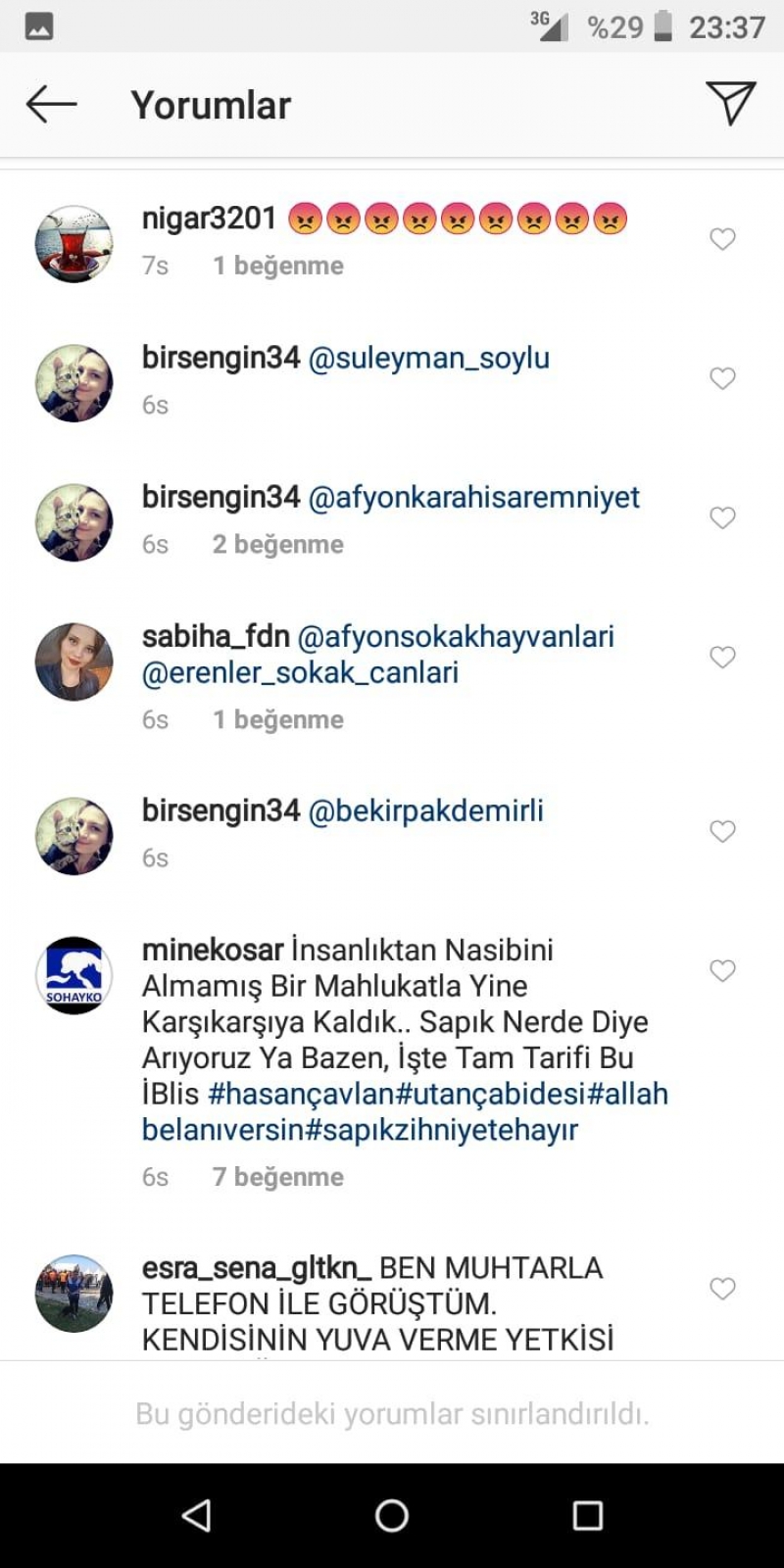Like birsengin34's @suleyman_soylu comment
The image size is (784, 1568).
coord(722,378)
